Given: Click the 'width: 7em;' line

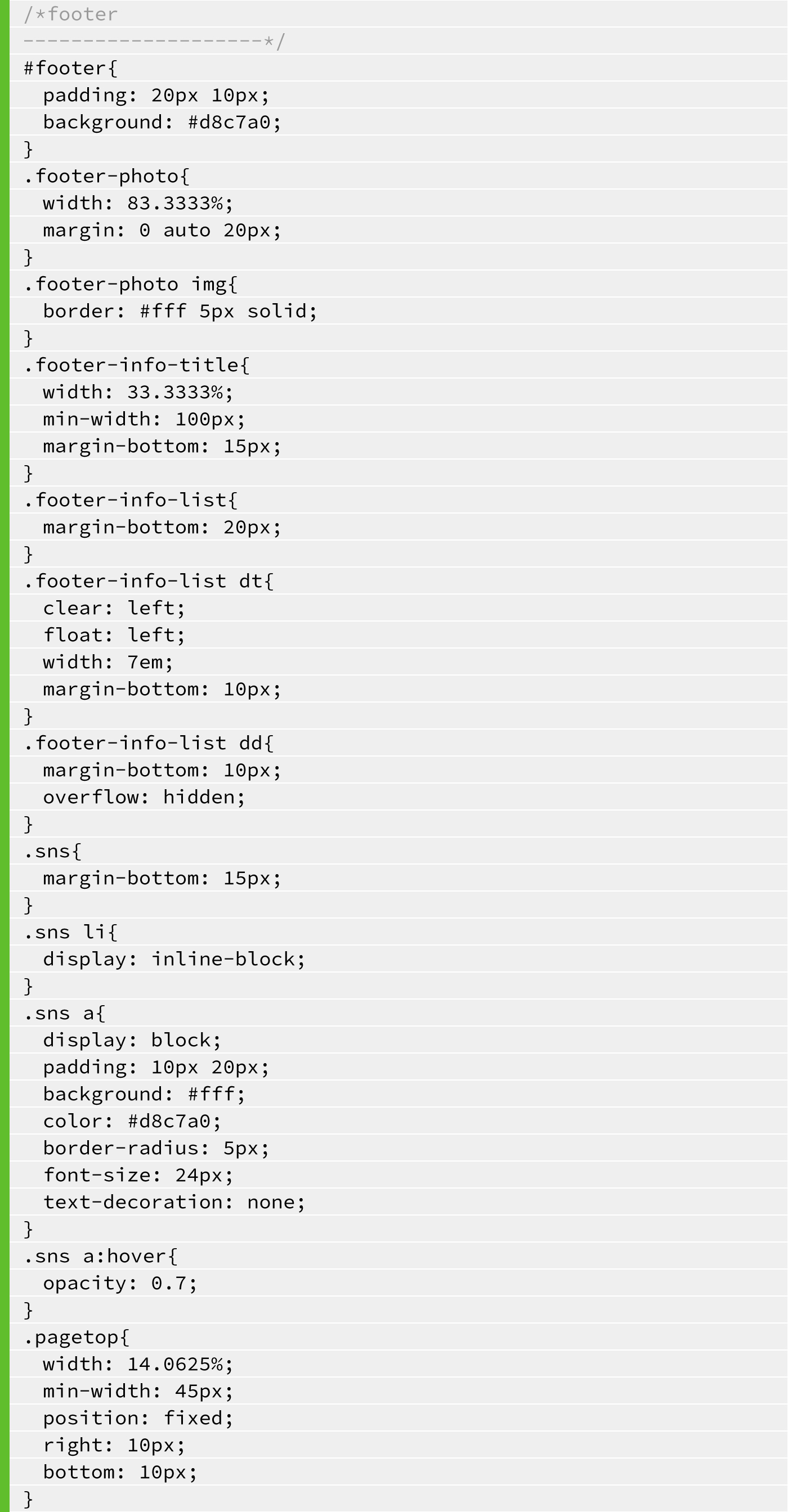Looking at the screenshot, I should click(108, 662).
